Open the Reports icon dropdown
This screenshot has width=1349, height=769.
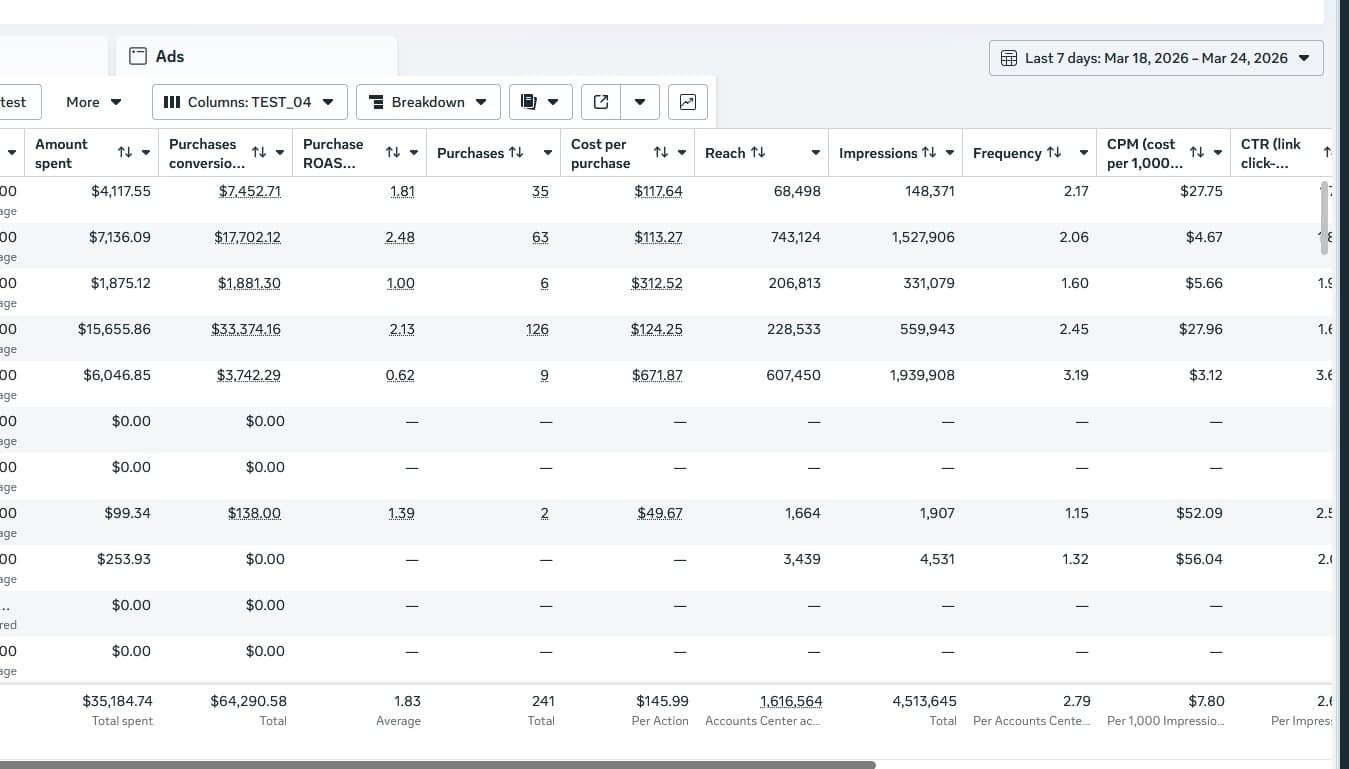pyautogui.click(x=540, y=102)
